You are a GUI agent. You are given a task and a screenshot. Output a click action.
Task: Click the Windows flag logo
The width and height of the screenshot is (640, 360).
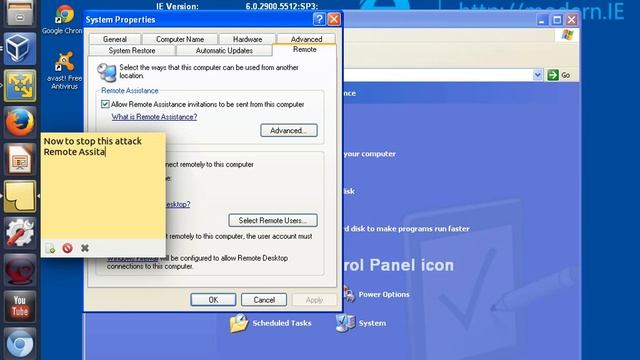(x=567, y=35)
